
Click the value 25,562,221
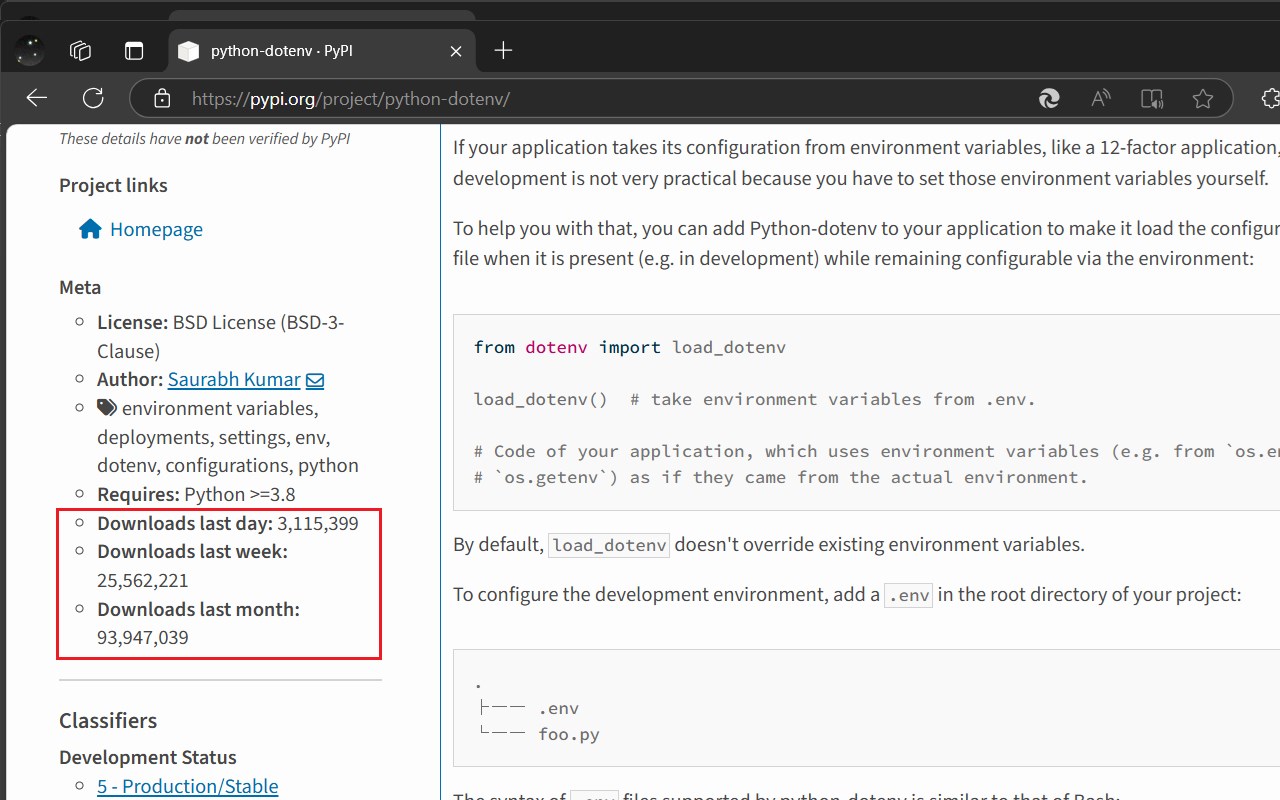click(143, 580)
